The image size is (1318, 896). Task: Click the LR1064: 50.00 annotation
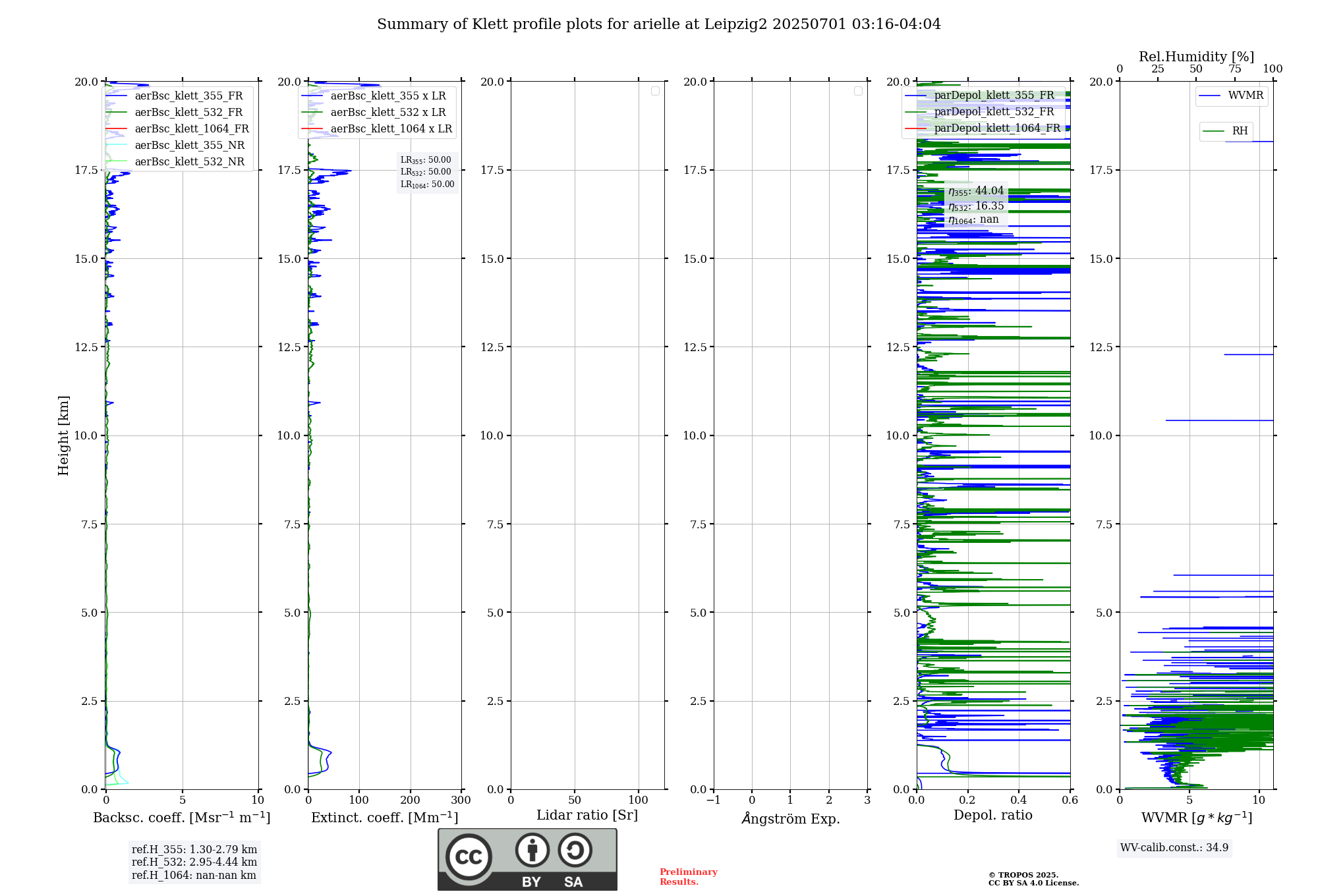click(428, 184)
